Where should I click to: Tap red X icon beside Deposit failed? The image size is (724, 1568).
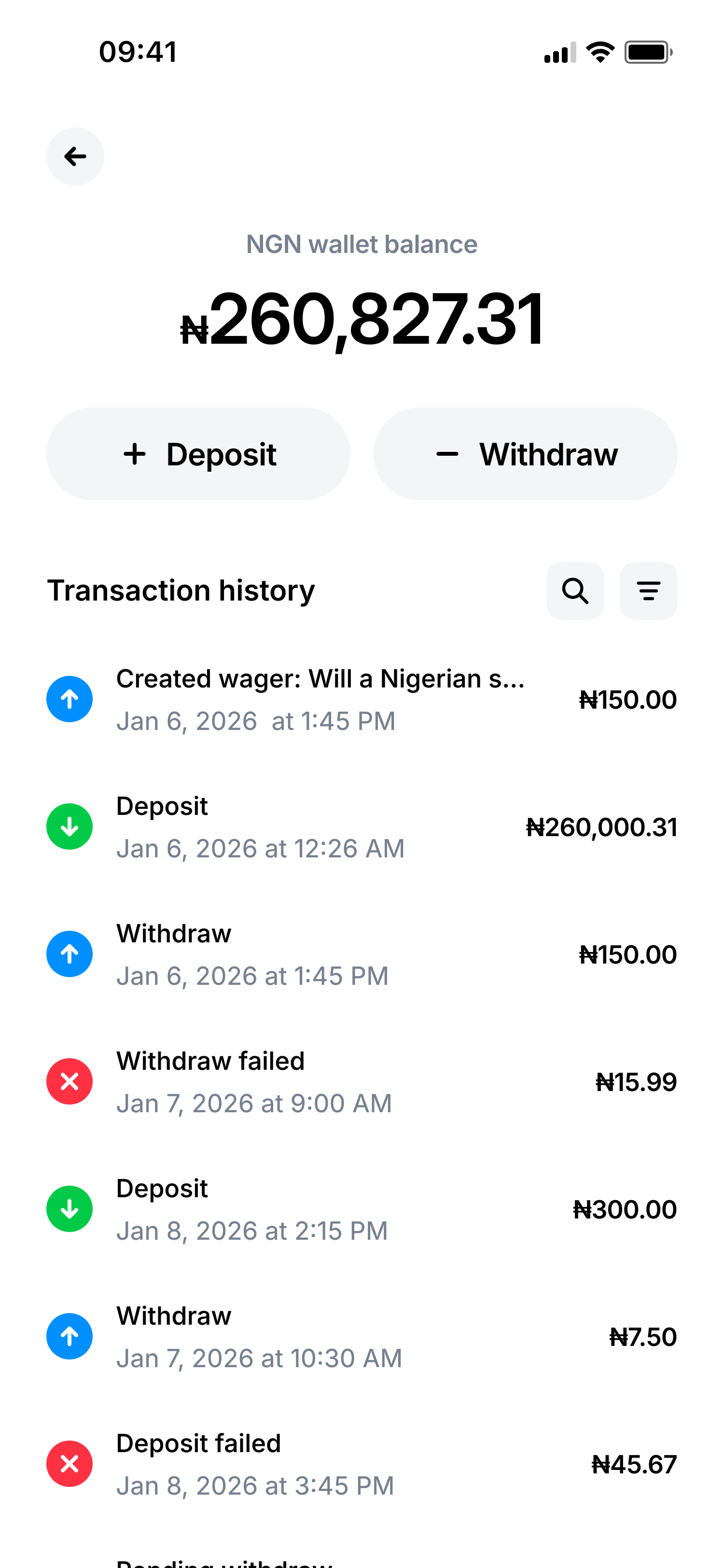[x=70, y=1464]
